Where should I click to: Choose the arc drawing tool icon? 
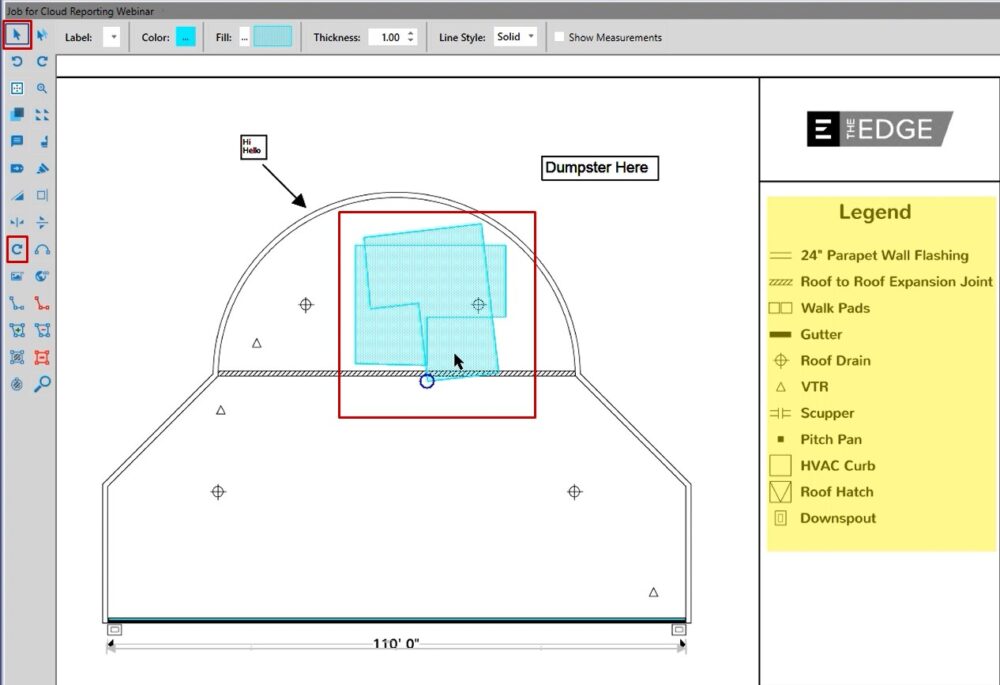pyautogui.click(x=42, y=249)
